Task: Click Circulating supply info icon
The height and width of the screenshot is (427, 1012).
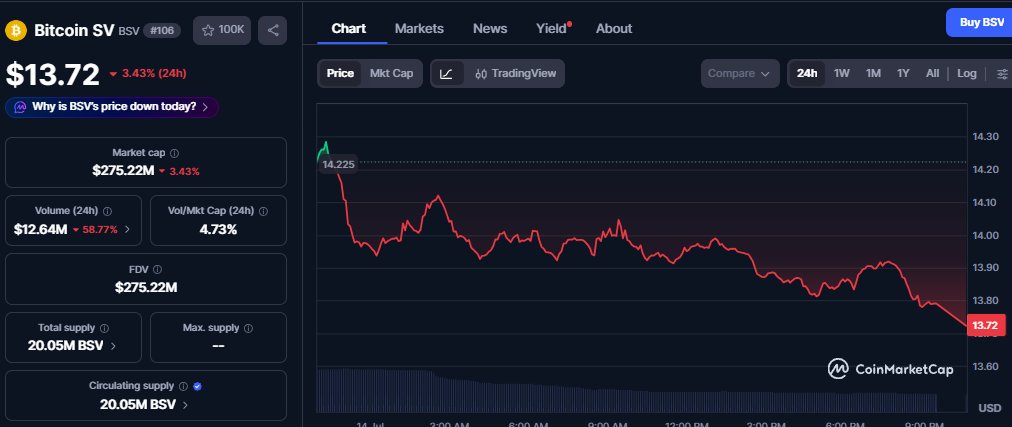Action: click(x=183, y=386)
